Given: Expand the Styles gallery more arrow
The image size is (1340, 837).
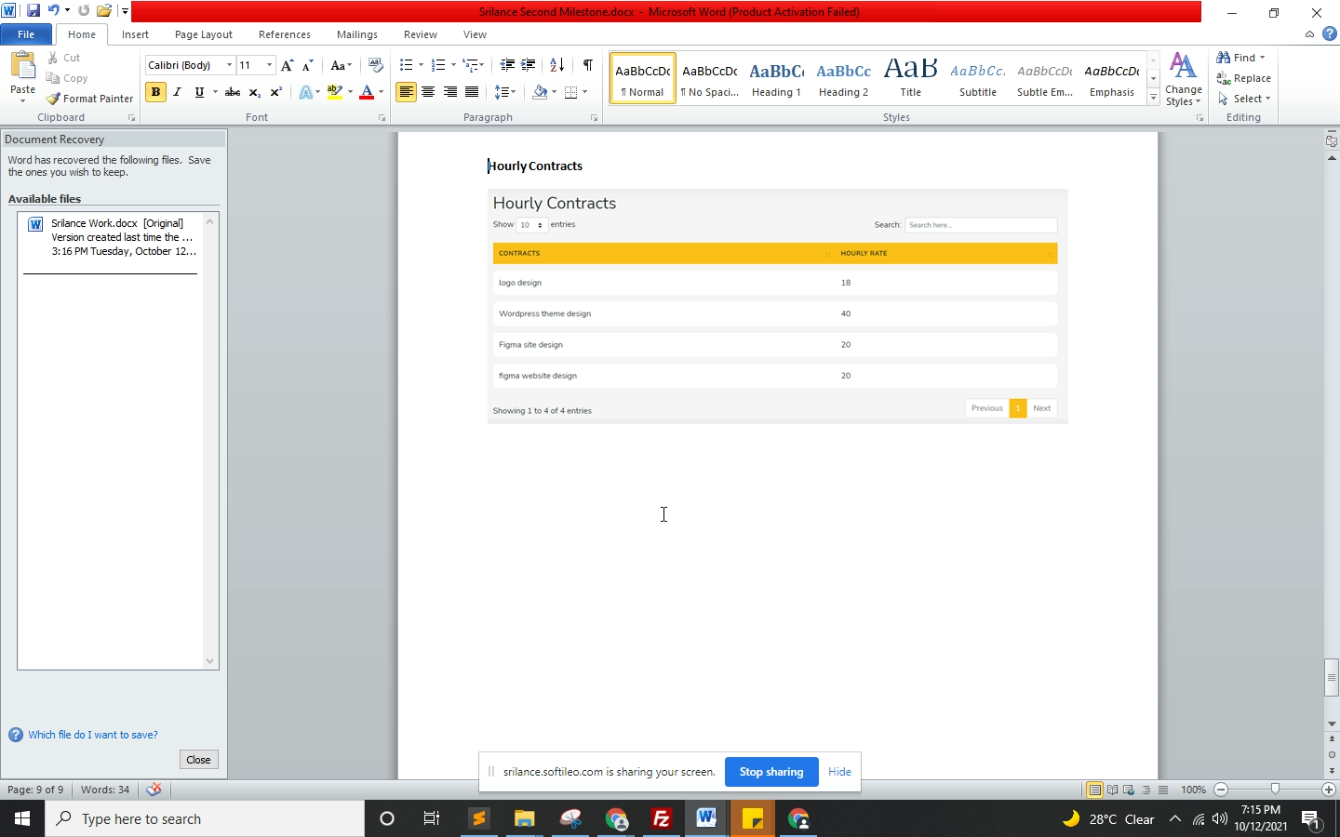Looking at the screenshot, I should click(x=1153, y=98).
